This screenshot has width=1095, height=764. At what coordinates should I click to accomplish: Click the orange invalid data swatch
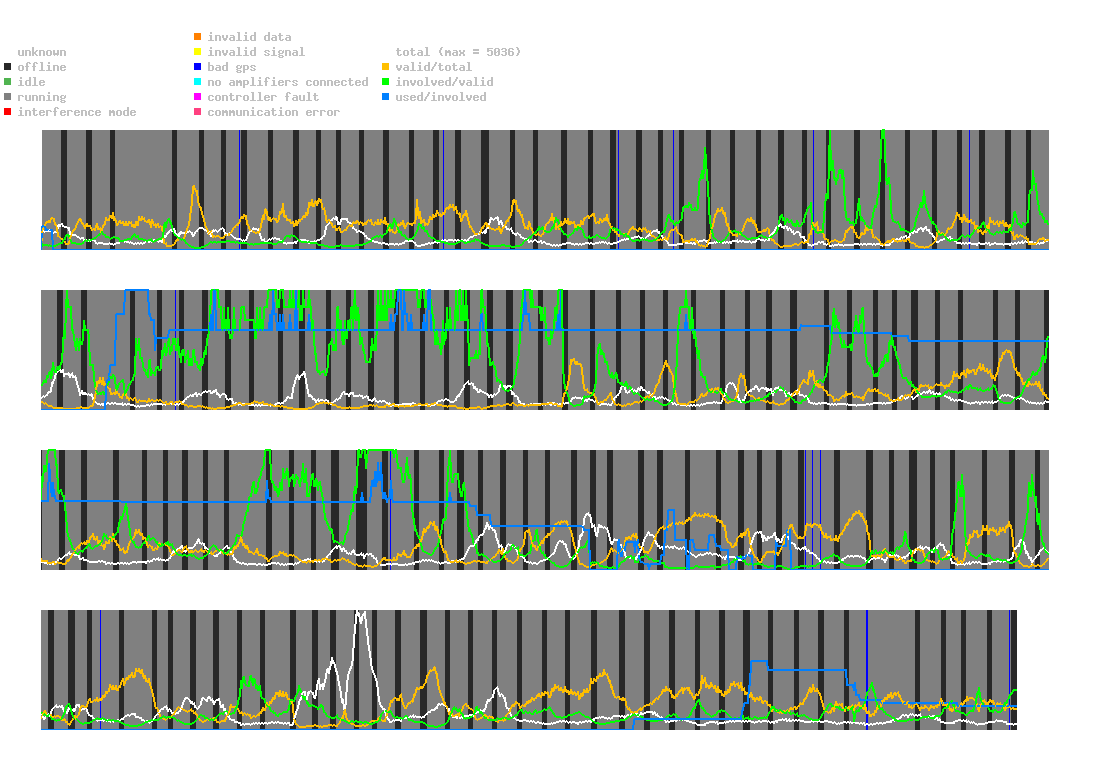pos(198,37)
